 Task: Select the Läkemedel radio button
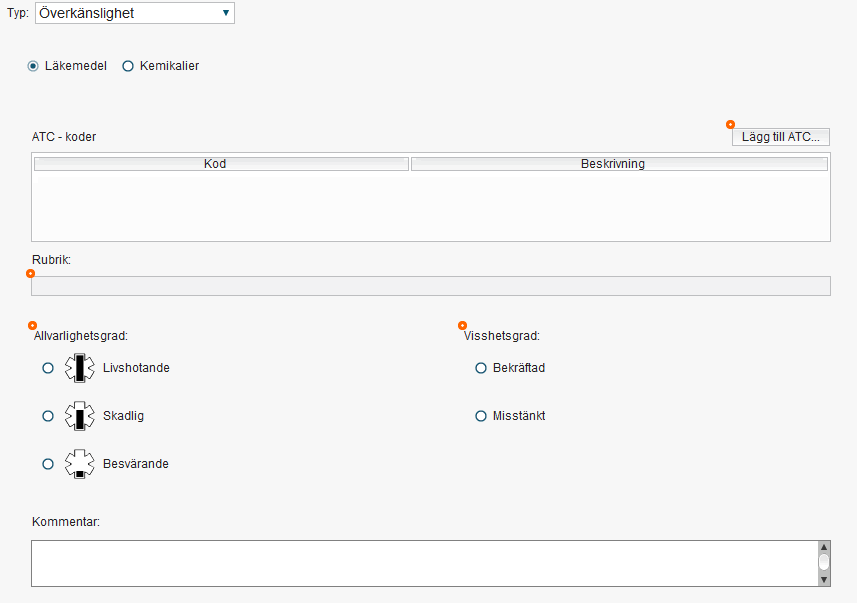33,66
